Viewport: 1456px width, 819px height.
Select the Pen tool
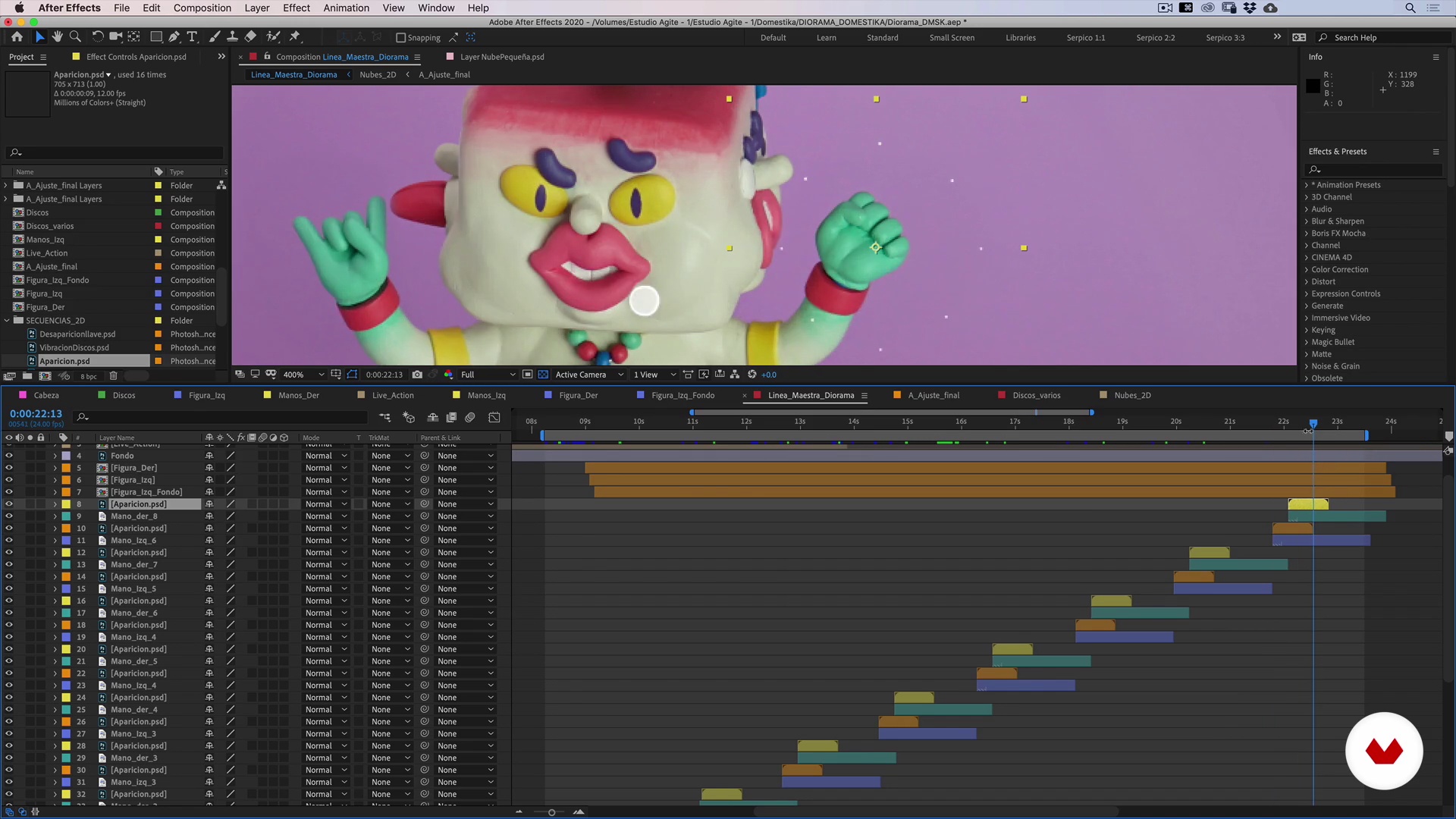point(174,36)
